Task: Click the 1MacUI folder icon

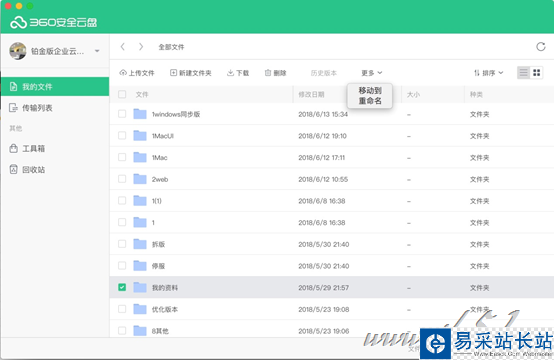Action: [x=140, y=136]
